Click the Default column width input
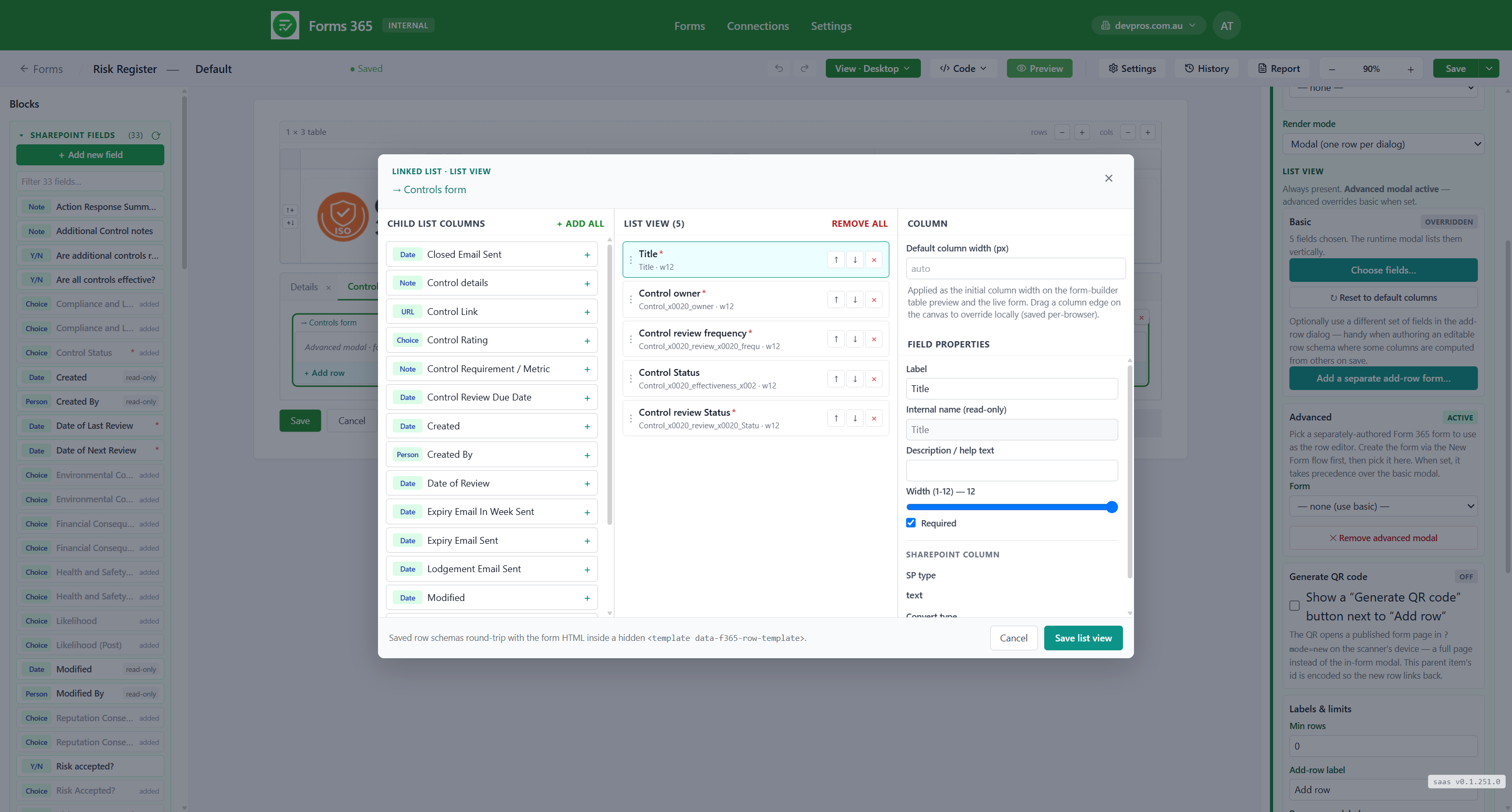Image resolution: width=1512 pixels, height=812 pixels. [x=1015, y=269]
